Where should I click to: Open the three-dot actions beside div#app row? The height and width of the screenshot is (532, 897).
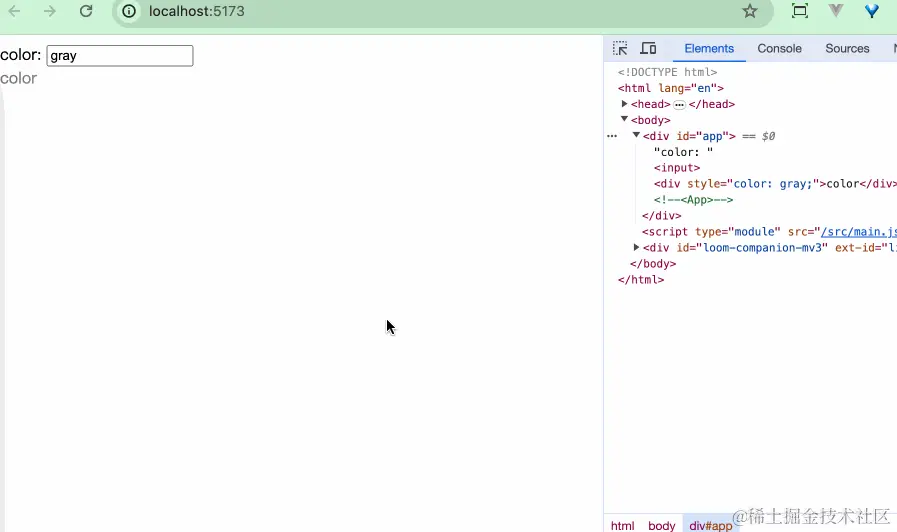(612, 136)
